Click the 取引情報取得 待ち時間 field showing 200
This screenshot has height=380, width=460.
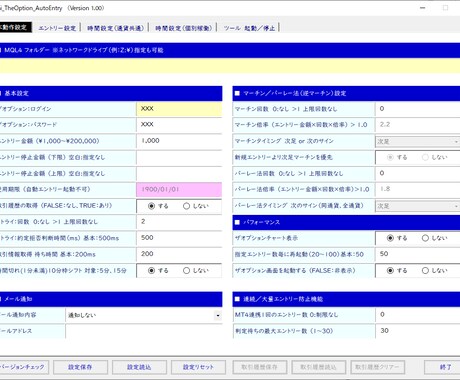click(x=179, y=254)
